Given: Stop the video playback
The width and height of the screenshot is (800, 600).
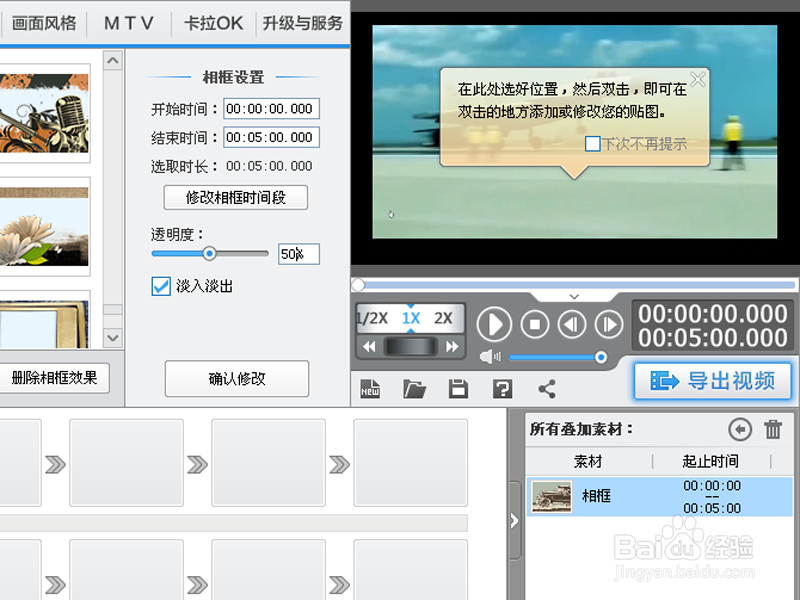Looking at the screenshot, I should coord(535,324).
